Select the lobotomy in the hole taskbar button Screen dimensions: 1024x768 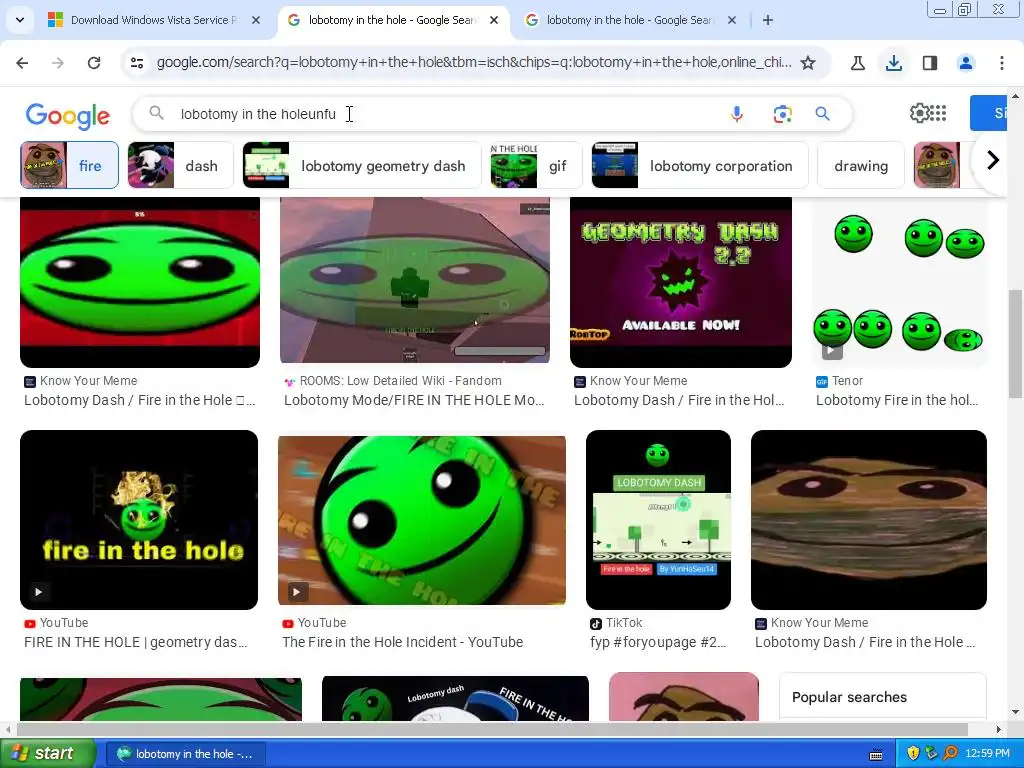(185, 754)
